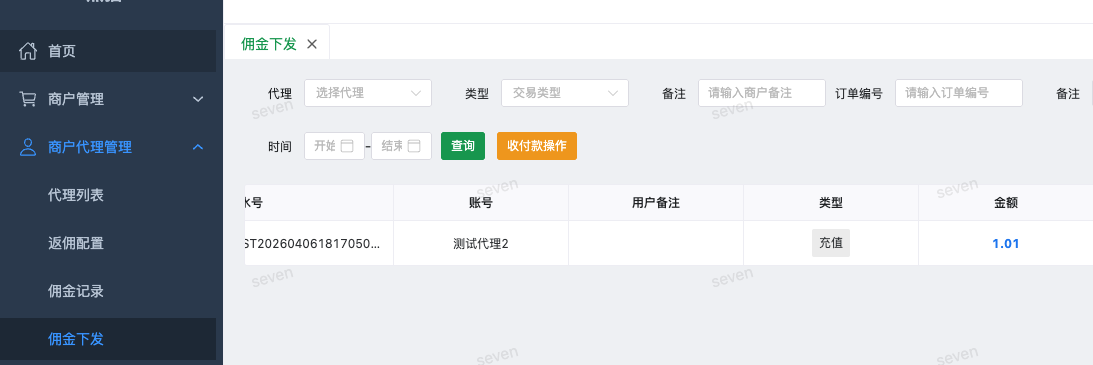
Task: Close the 佣金下发 tab
Action: point(312,44)
